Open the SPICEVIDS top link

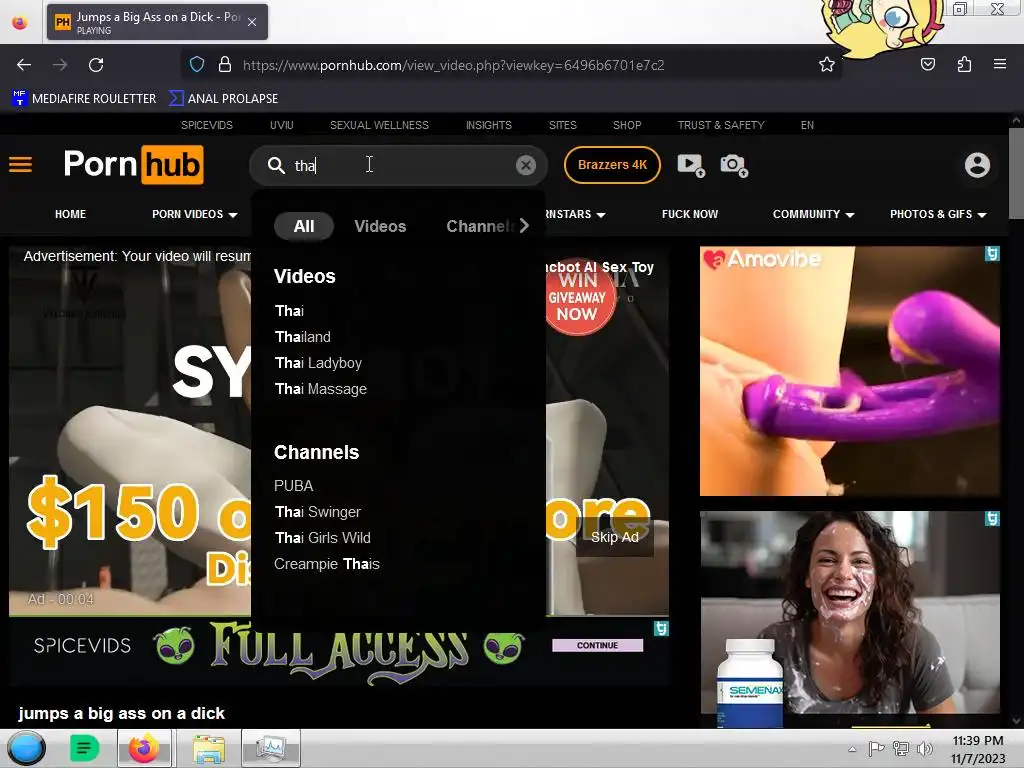coord(206,125)
